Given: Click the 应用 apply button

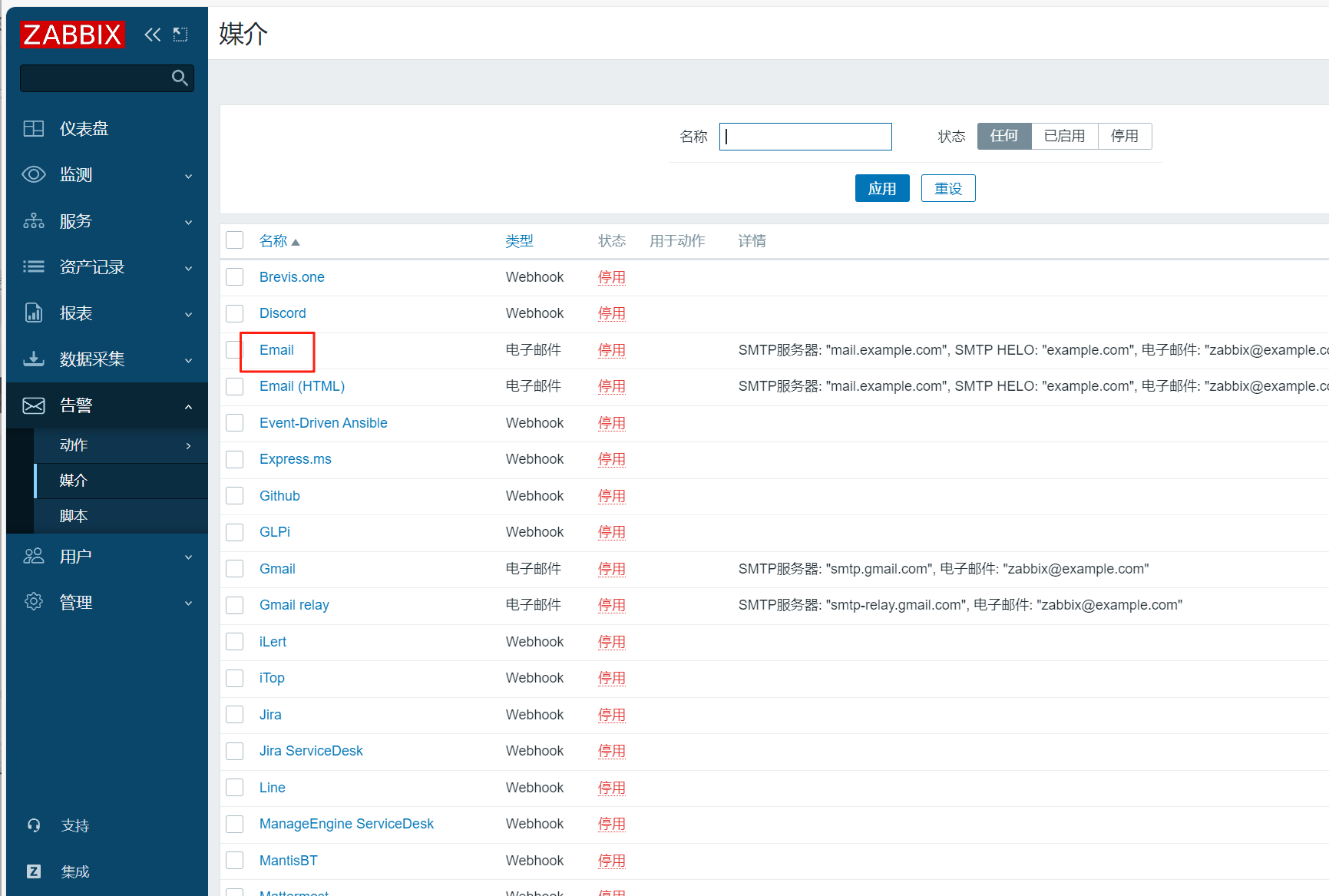Looking at the screenshot, I should (x=882, y=188).
